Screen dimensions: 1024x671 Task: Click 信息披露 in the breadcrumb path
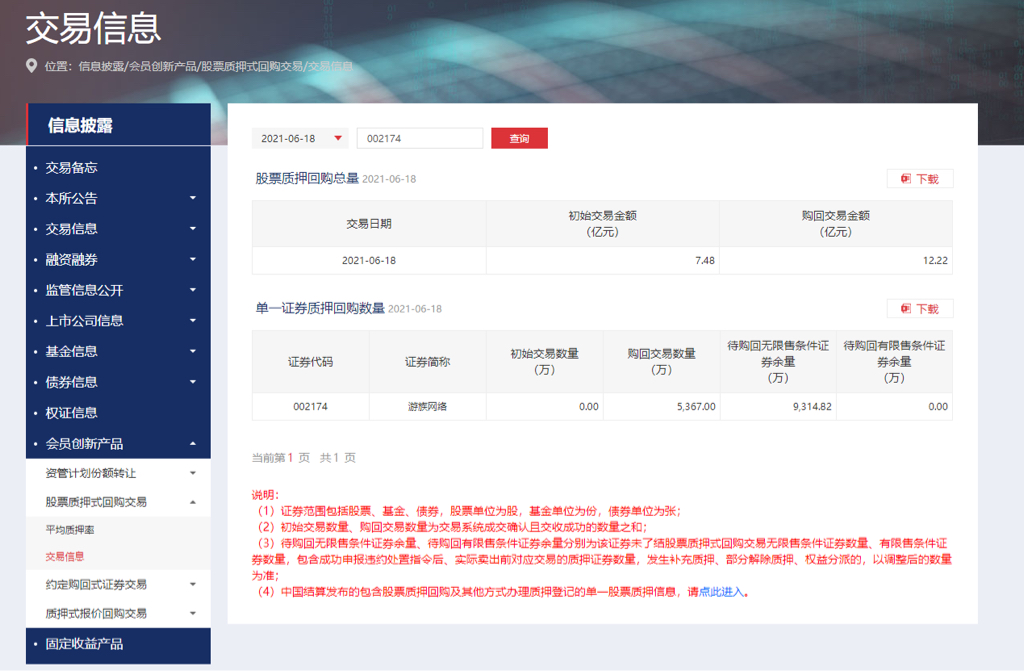(x=101, y=67)
